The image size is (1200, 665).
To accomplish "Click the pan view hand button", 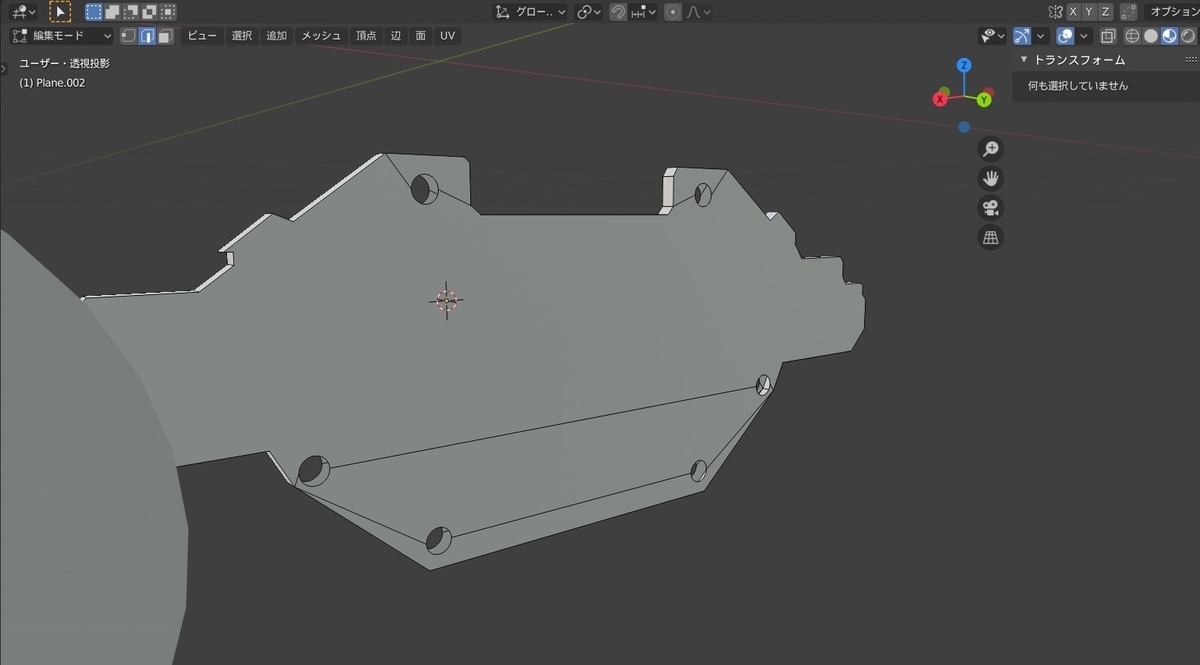I will pyautogui.click(x=990, y=179).
